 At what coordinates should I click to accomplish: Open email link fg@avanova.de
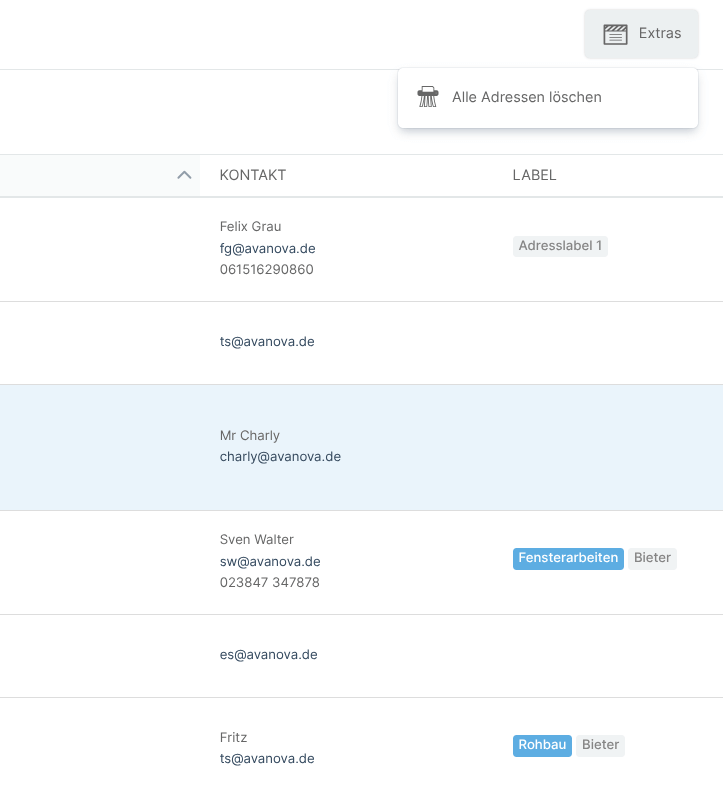[x=267, y=248]
